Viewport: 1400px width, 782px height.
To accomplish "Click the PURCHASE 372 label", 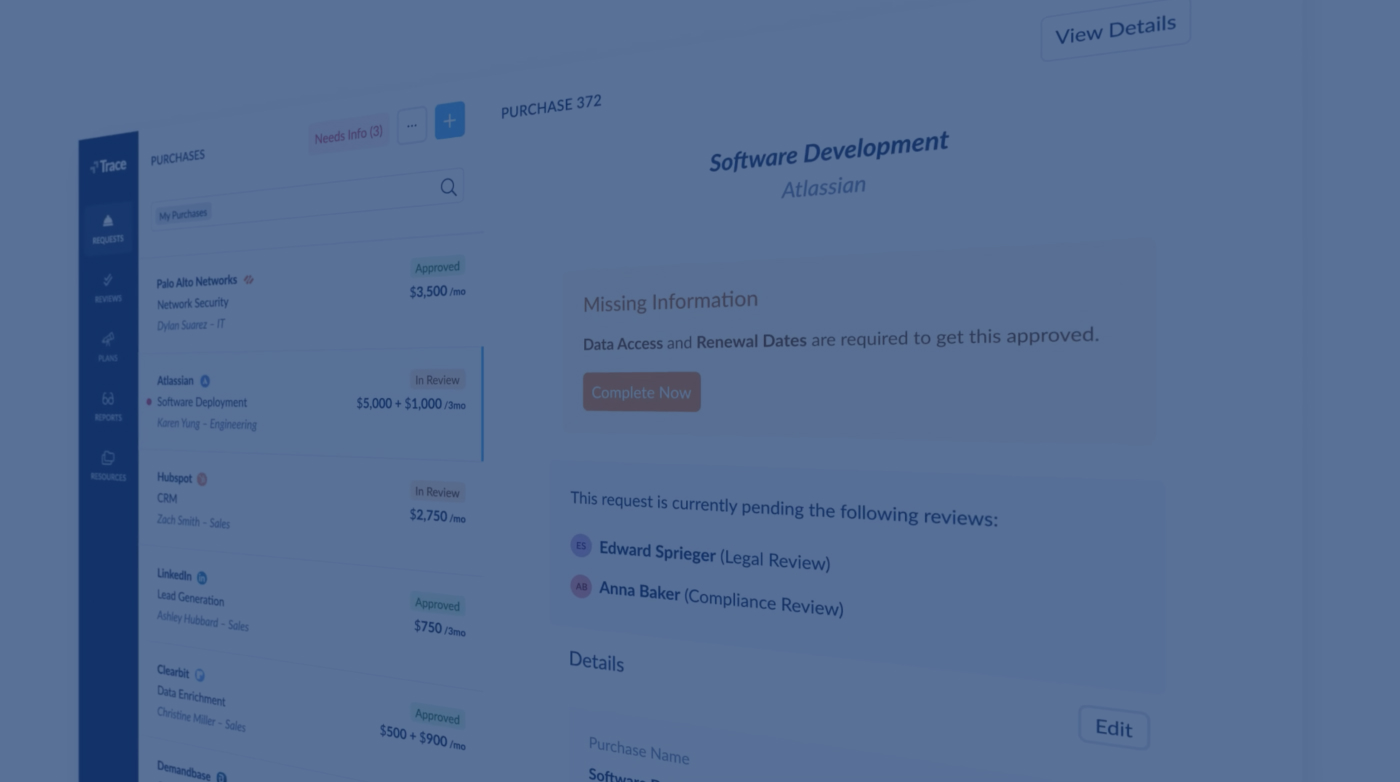I will tap(551, 106).
